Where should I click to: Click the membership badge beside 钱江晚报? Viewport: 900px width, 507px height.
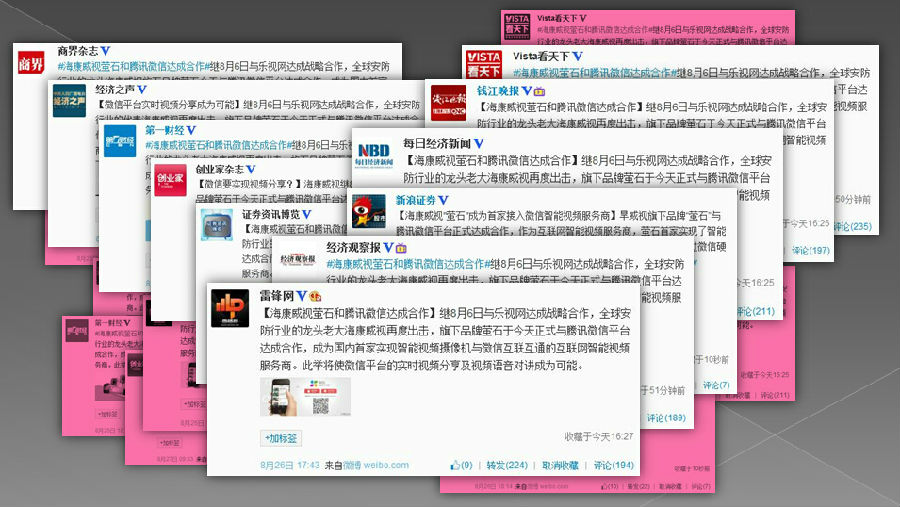tap(540, 91)
